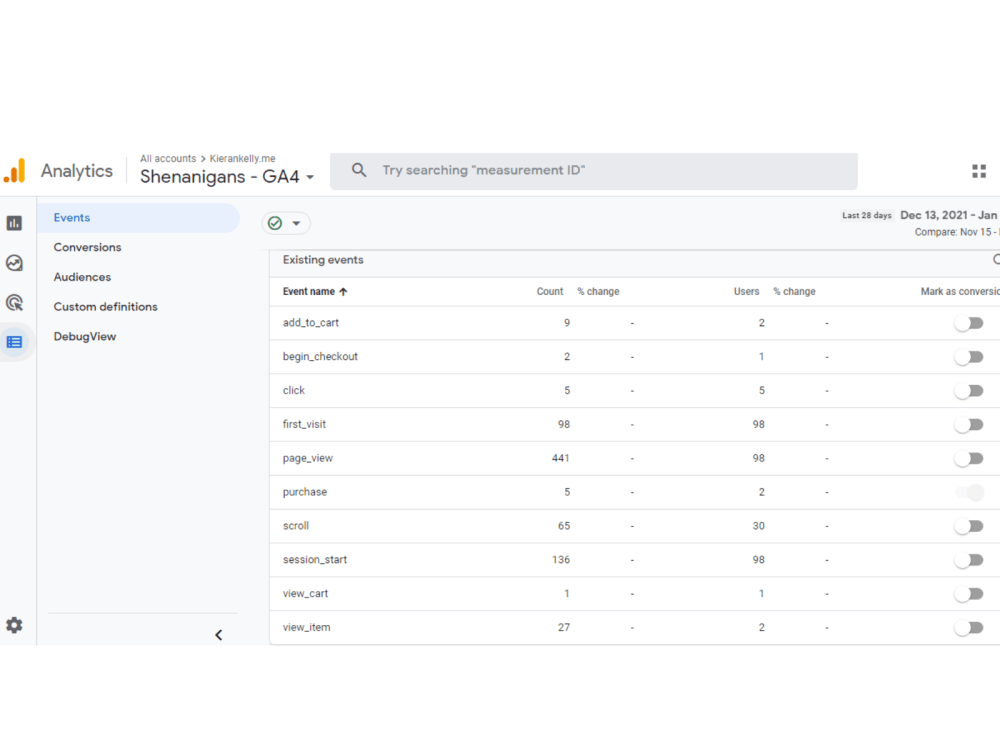Toggle begin_checkout as conversion
The width and height of the screenshot is (1000, 750).
tap(969, 357)
